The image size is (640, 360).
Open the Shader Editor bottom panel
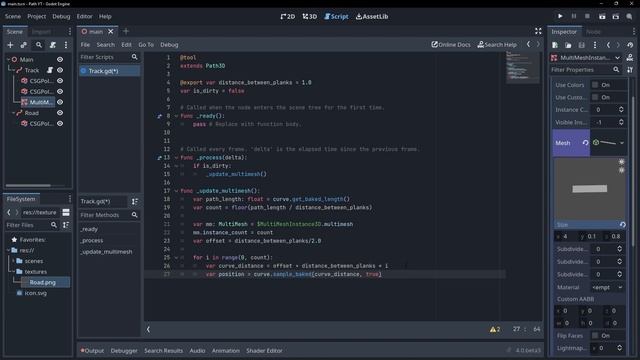264,351
